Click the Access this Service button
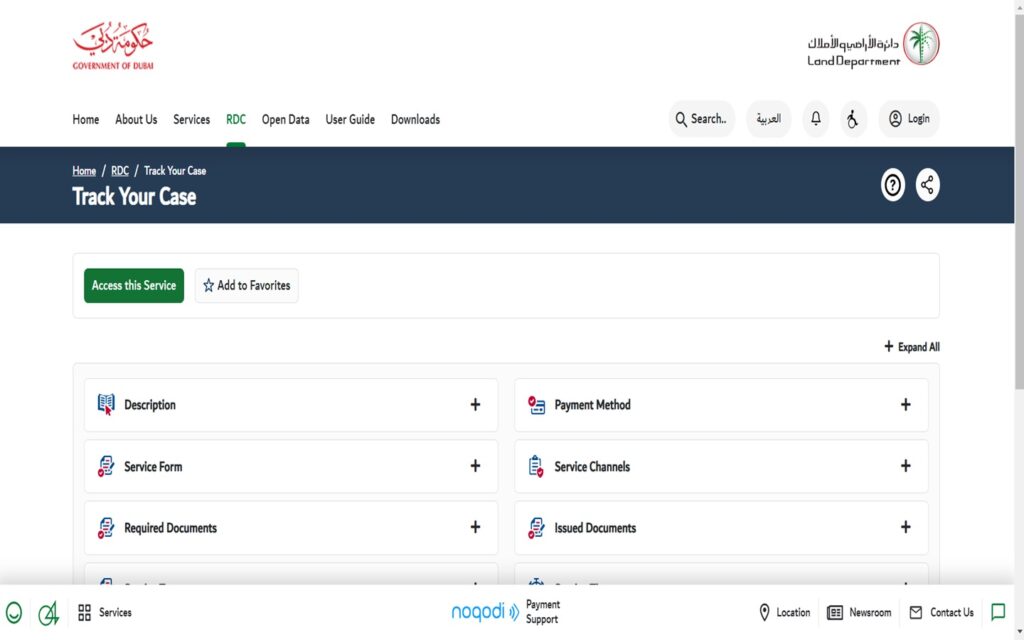This screenshot has width=1024, height=640. click(134, 285)
